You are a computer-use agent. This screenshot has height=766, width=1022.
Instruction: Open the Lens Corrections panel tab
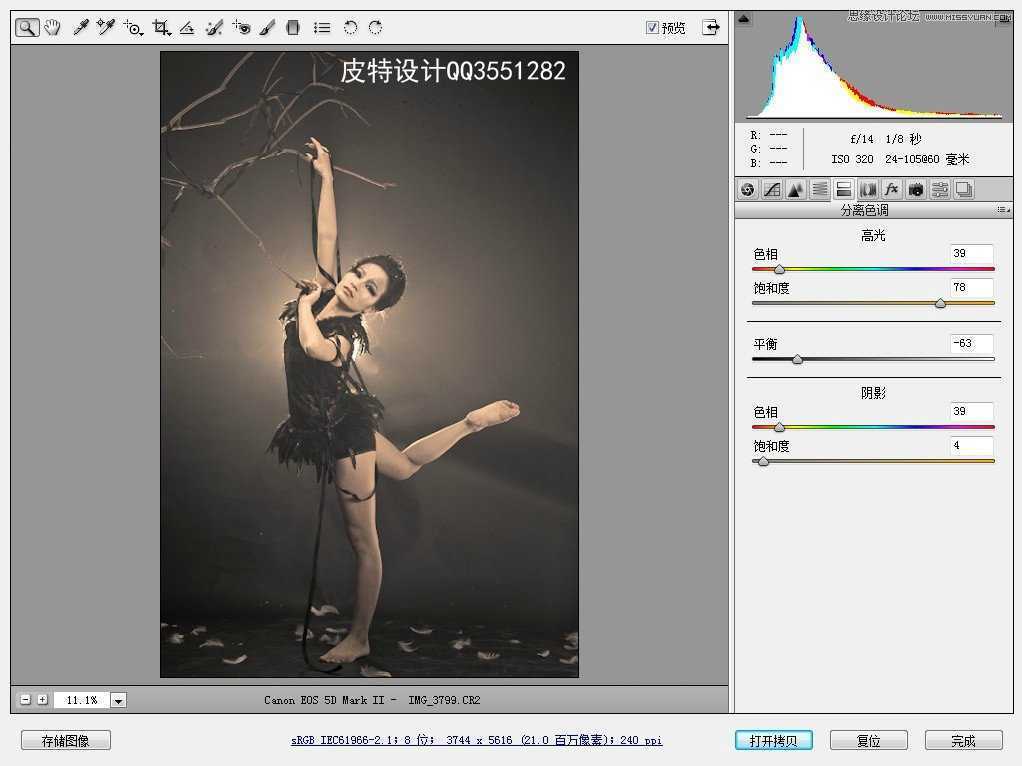868,190
